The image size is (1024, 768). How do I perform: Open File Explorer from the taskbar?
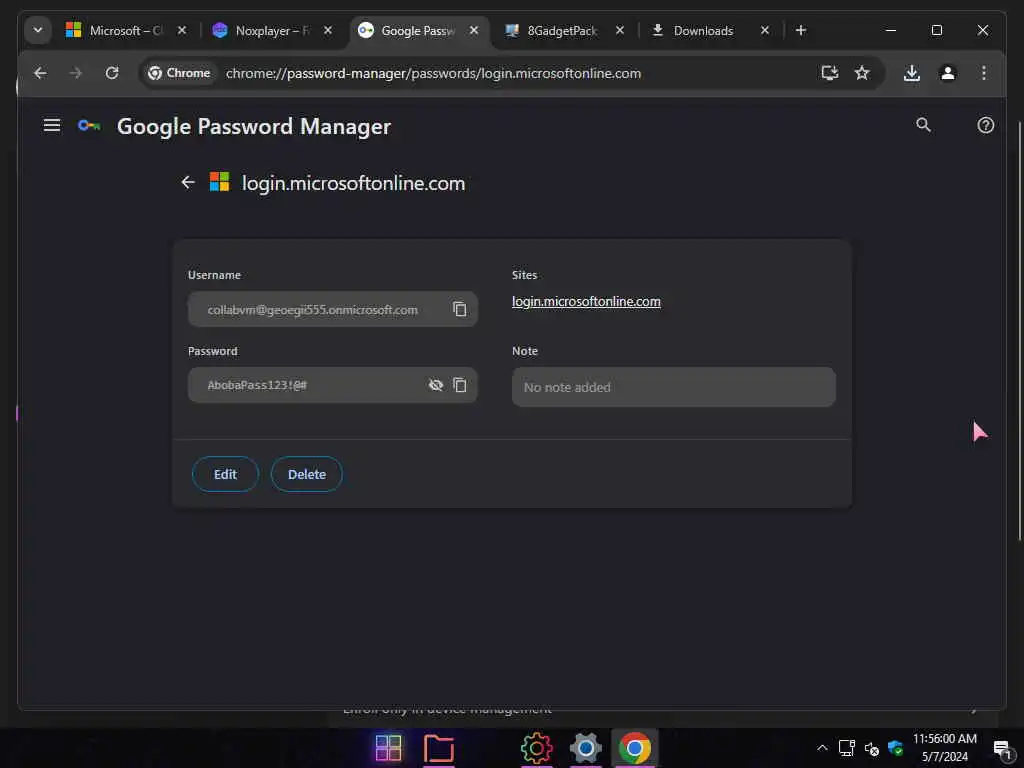[x=438, y=748]
